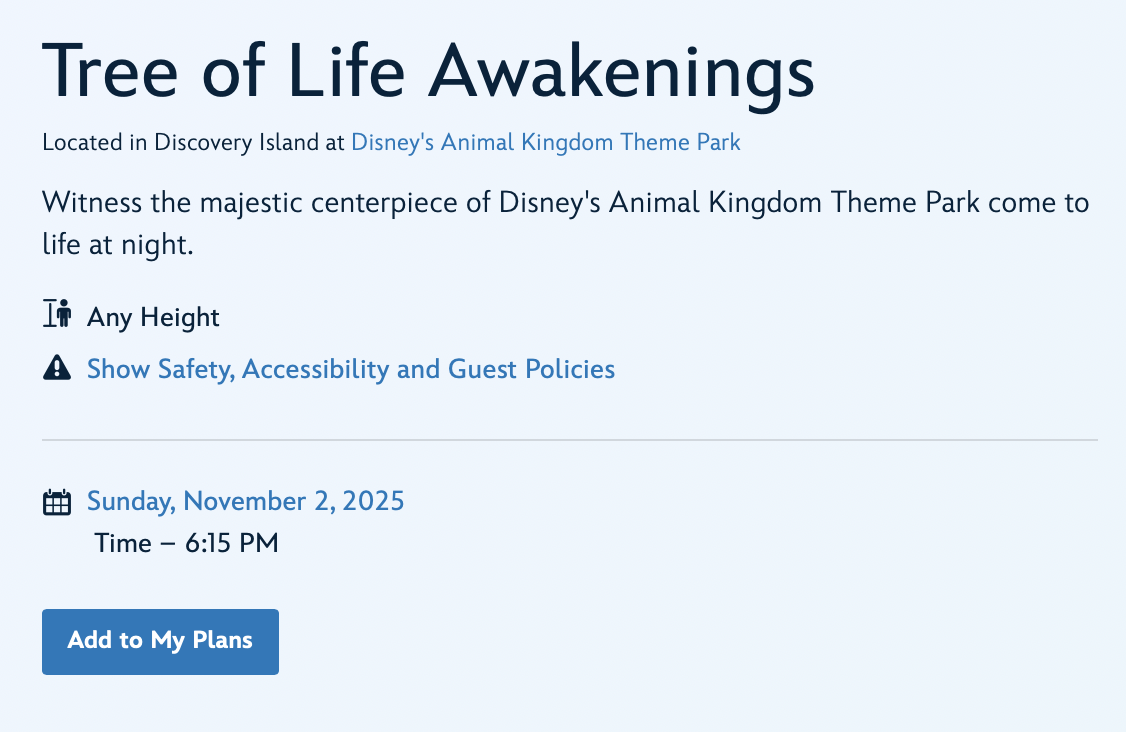Click the "Any Height" label

(153, 317)
